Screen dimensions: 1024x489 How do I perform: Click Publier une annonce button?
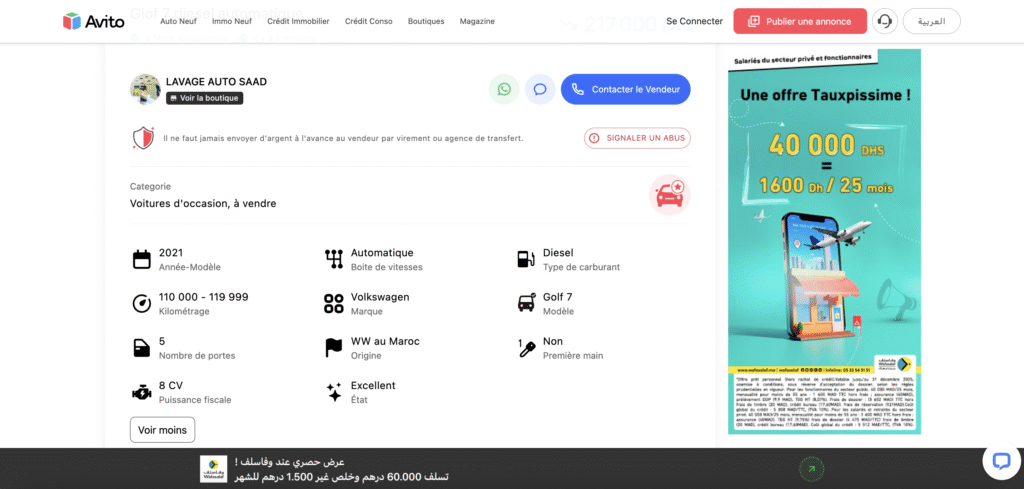(800, 22)
